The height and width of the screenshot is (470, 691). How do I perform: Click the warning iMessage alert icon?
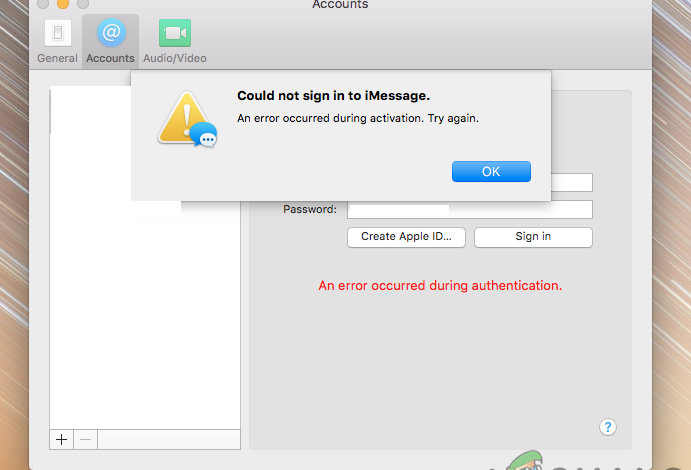click(x=187, y=119)
